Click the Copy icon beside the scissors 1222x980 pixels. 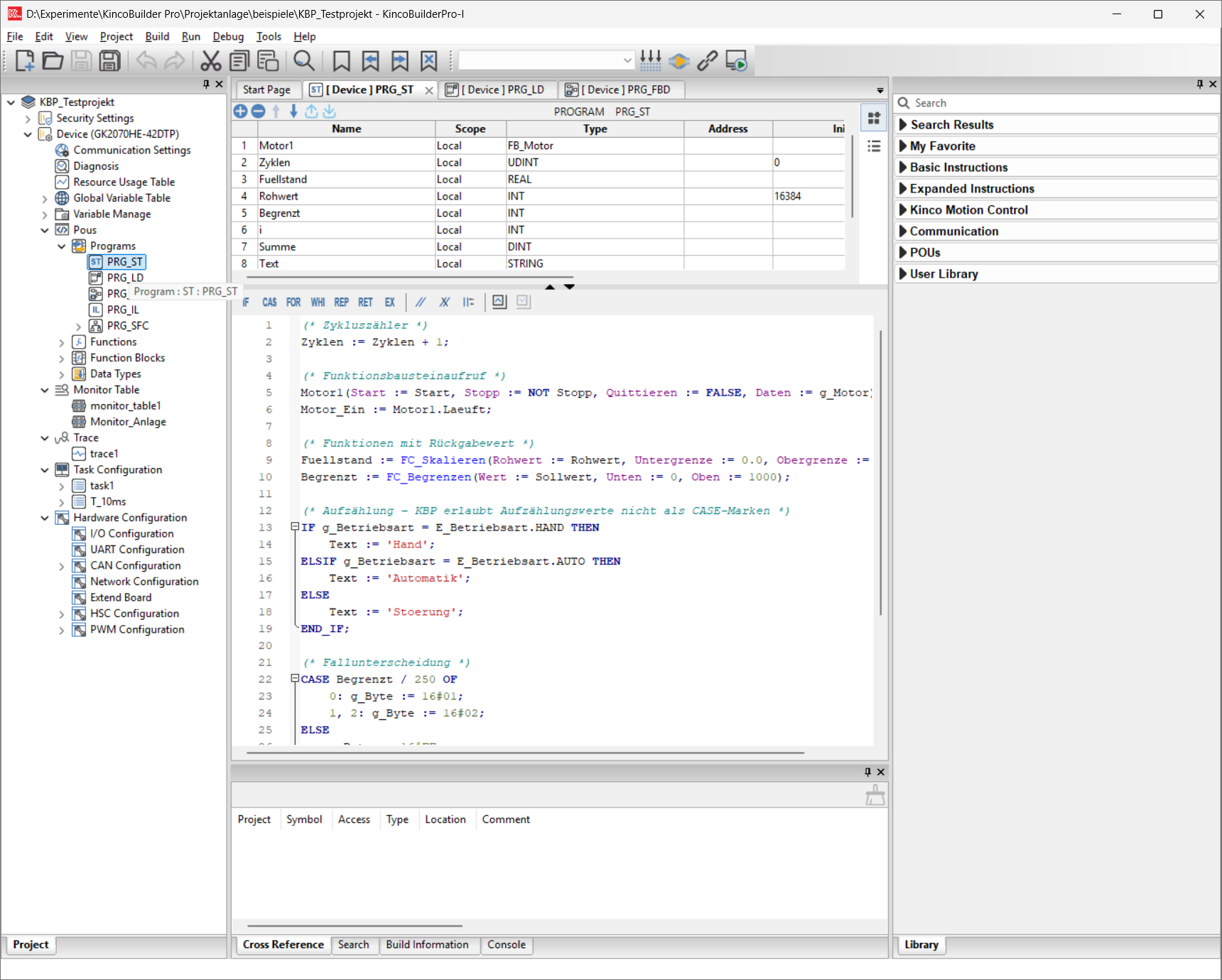tap(239, 61)
